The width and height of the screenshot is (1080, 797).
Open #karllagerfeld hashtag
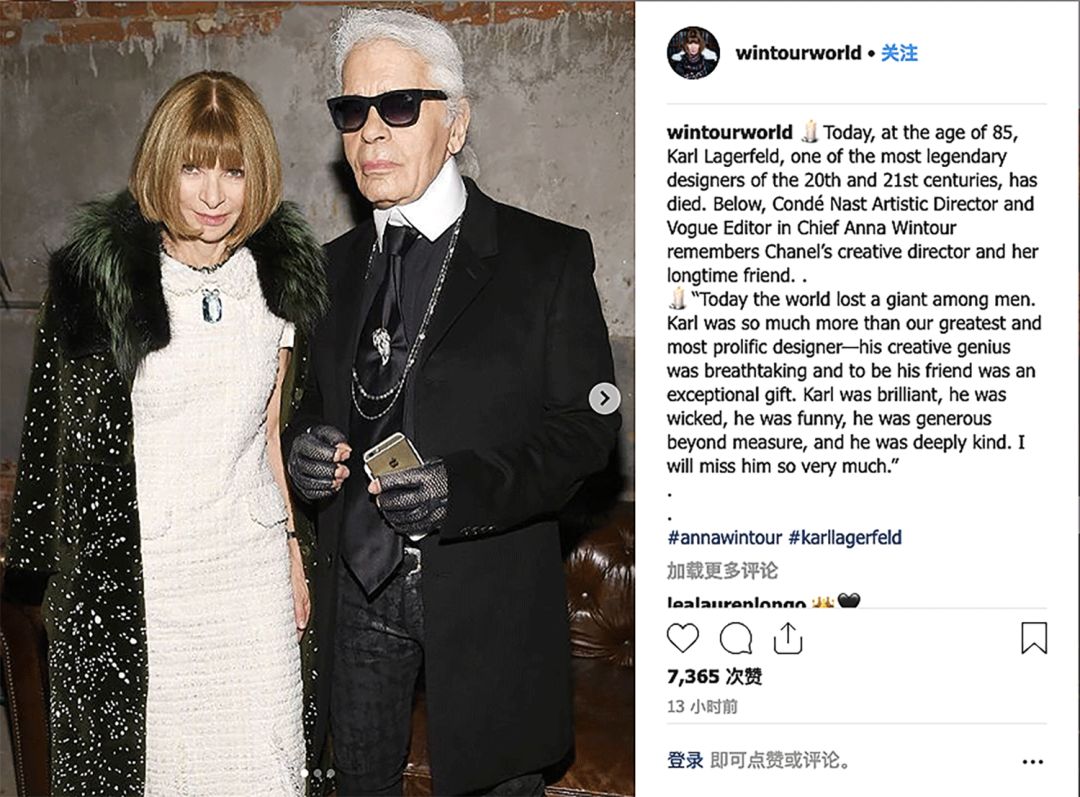(x=845, y=537)
